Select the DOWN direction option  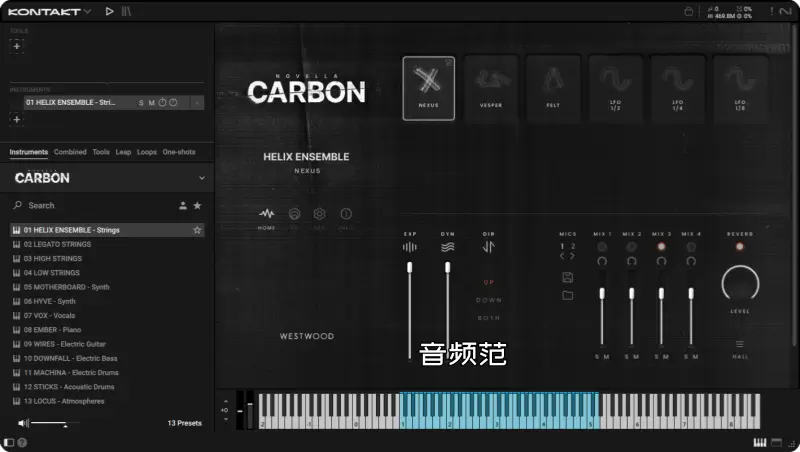click(x=489, y=300)
